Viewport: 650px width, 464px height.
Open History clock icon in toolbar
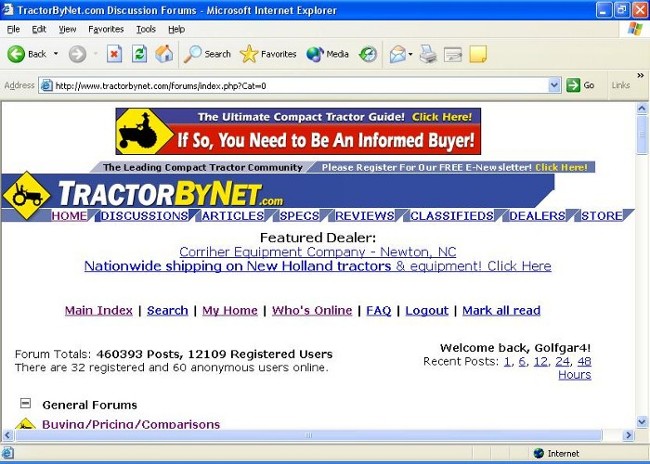point(368,54)
